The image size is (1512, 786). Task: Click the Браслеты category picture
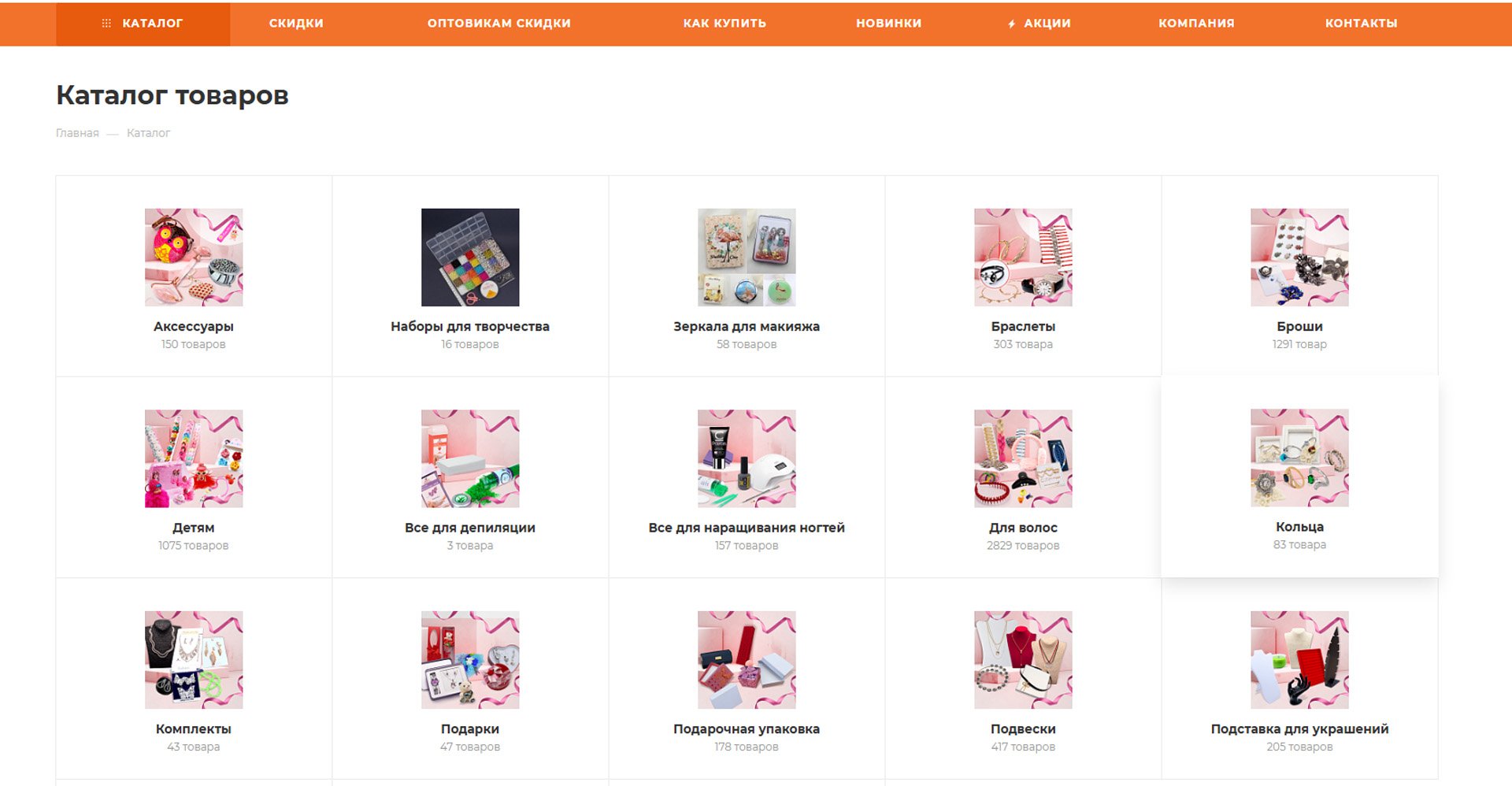[1023, 258]
